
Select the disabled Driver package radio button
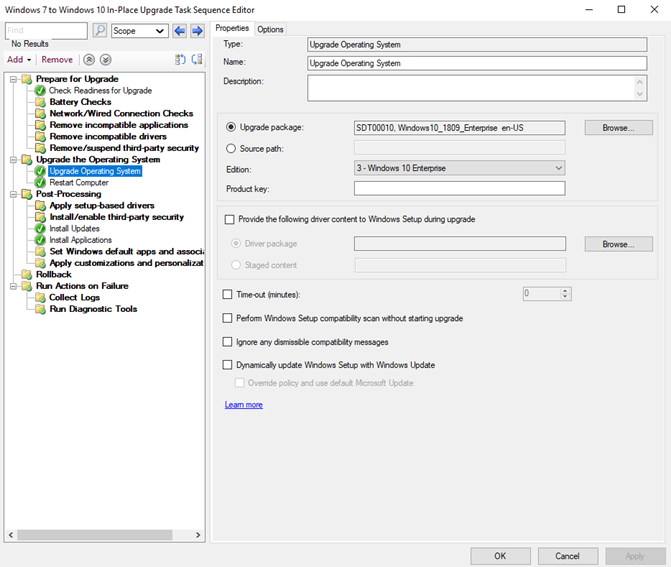[x=236, y=243]
